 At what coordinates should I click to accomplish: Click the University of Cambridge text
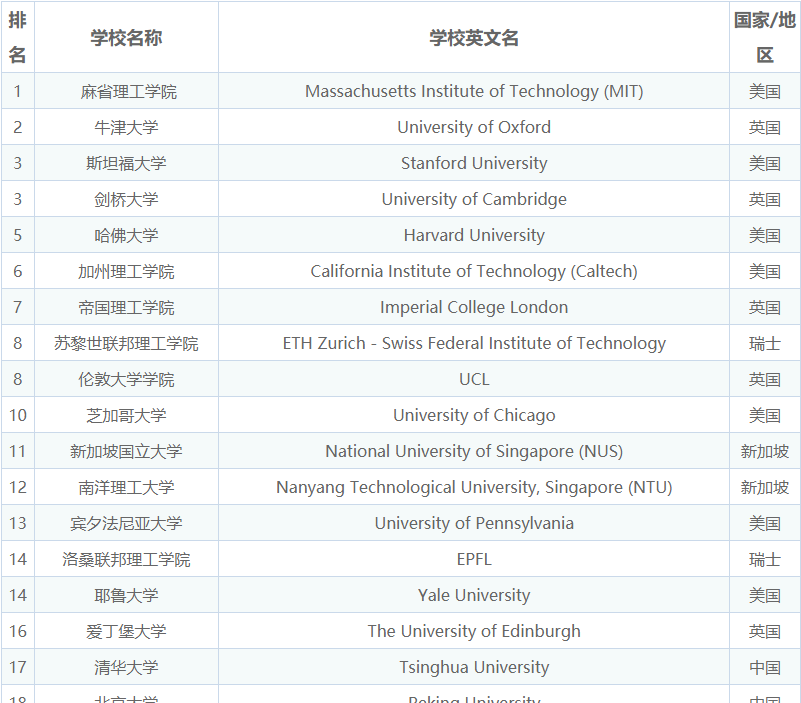tap(474, 199)
